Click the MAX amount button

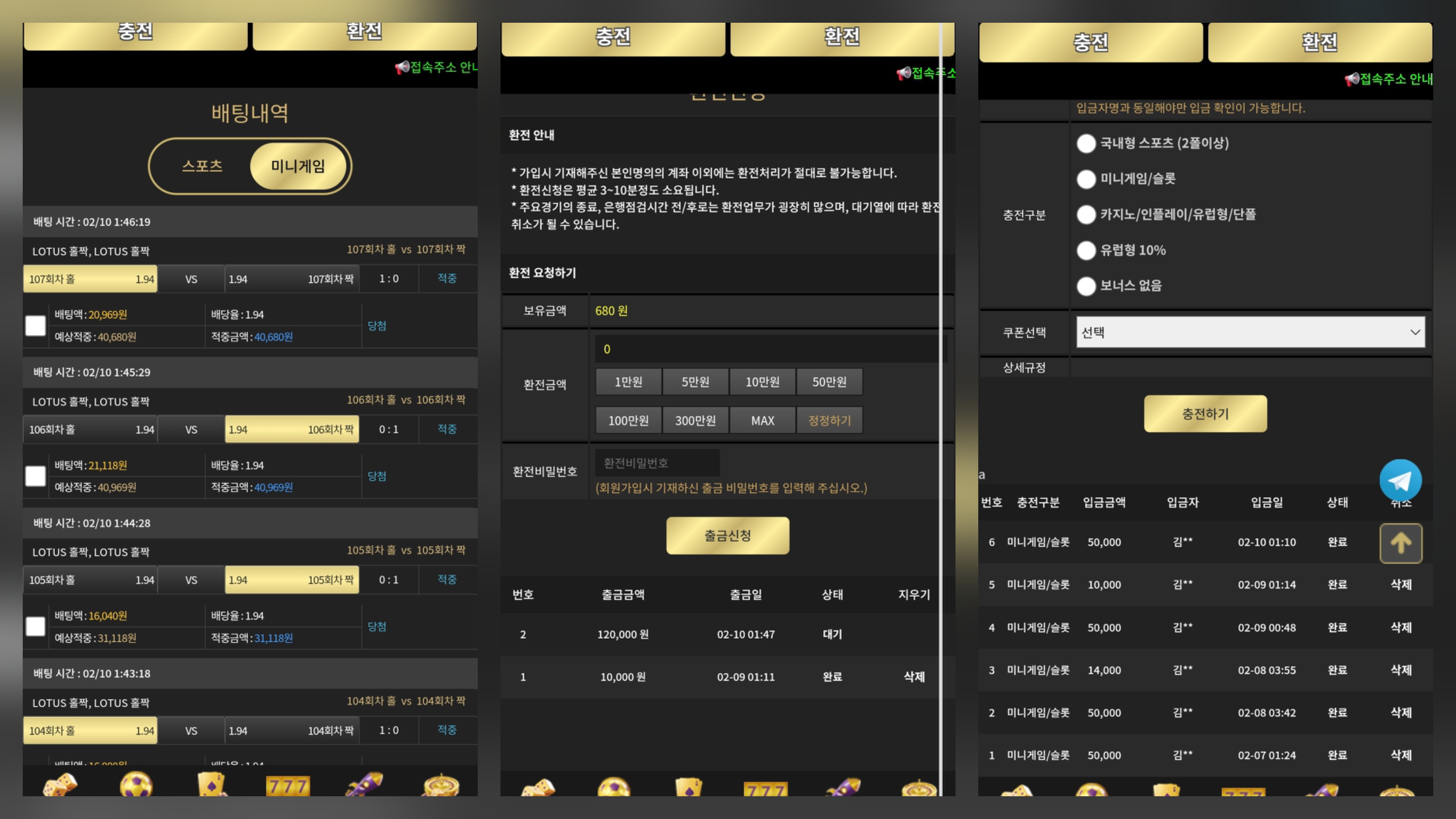[x=762, y=420]
